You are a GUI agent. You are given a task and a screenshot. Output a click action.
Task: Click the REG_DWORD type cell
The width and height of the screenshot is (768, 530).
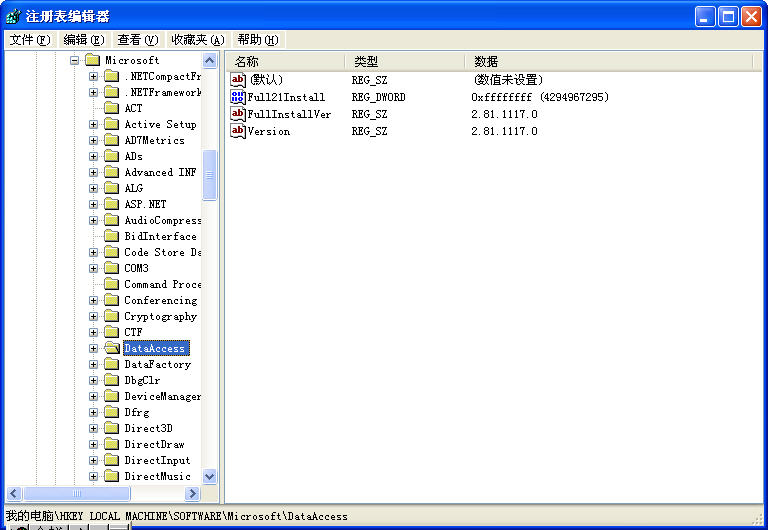point(378,97)
